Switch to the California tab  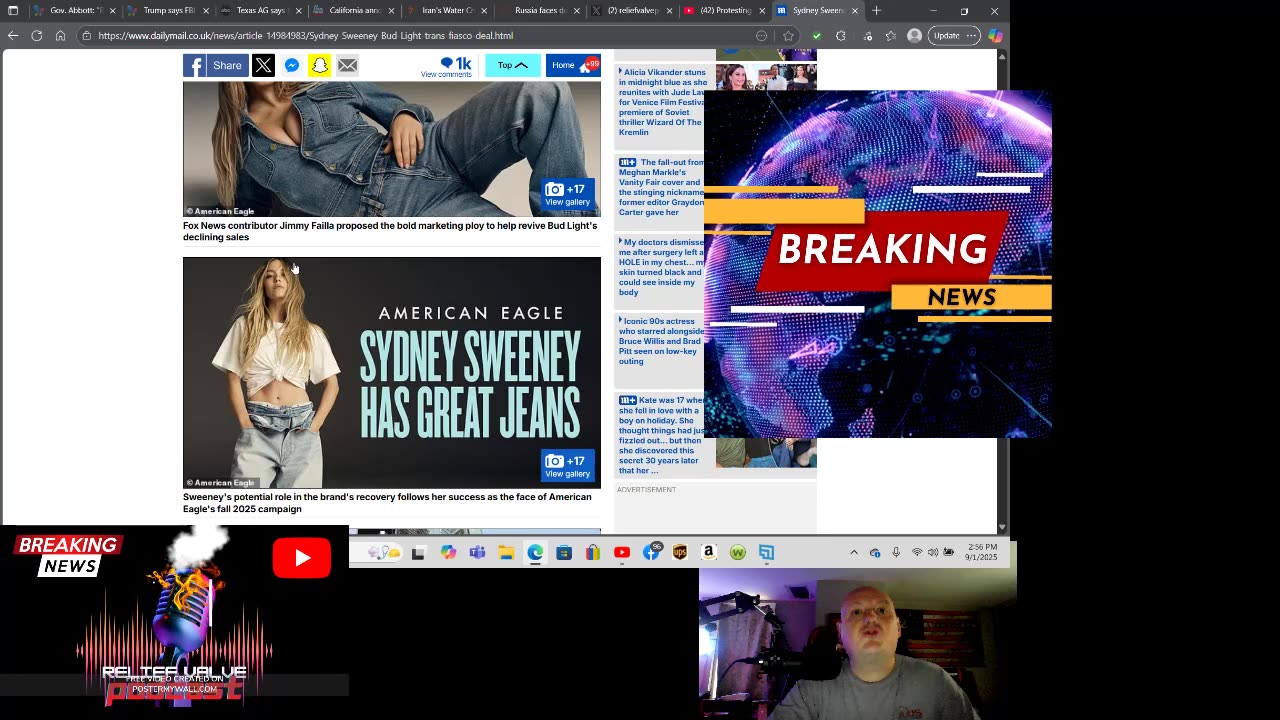352,11
